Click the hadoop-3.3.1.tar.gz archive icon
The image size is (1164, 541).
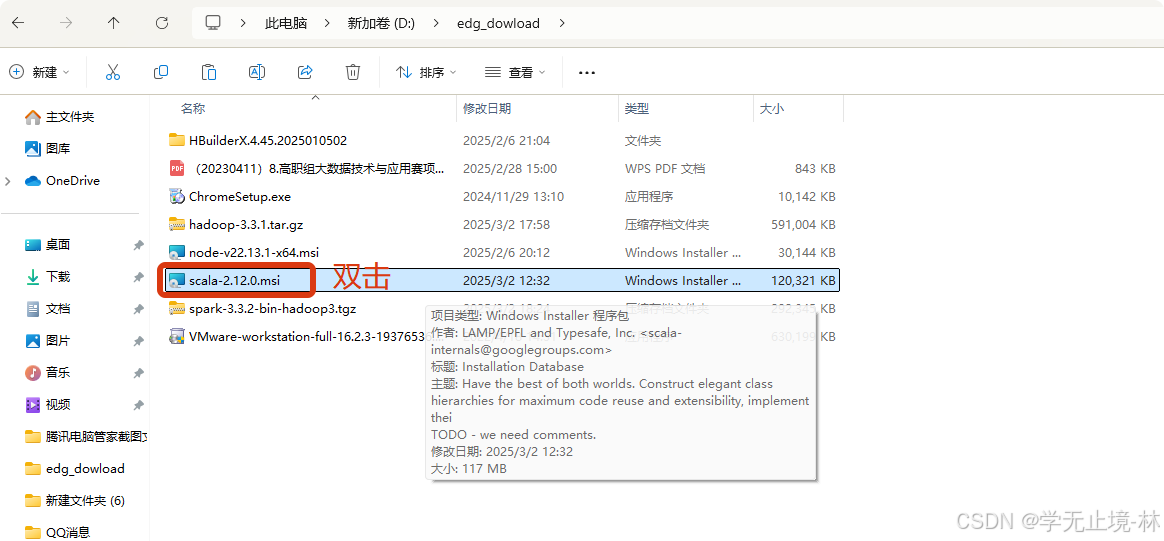coord(177,224)
